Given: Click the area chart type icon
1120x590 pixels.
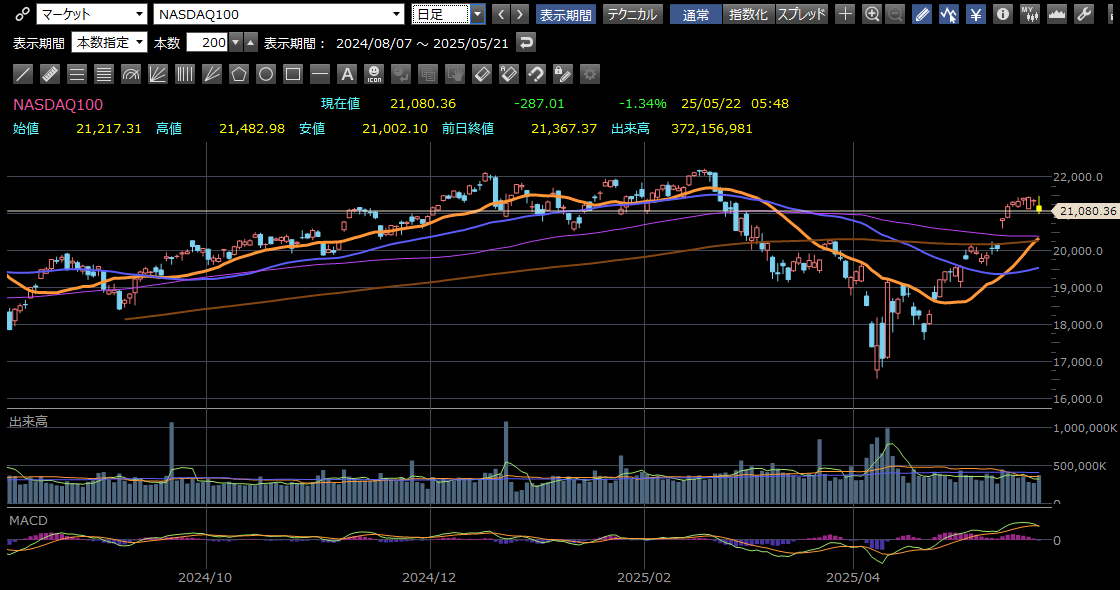Looking at the screenshot, I should [1056, 14].
